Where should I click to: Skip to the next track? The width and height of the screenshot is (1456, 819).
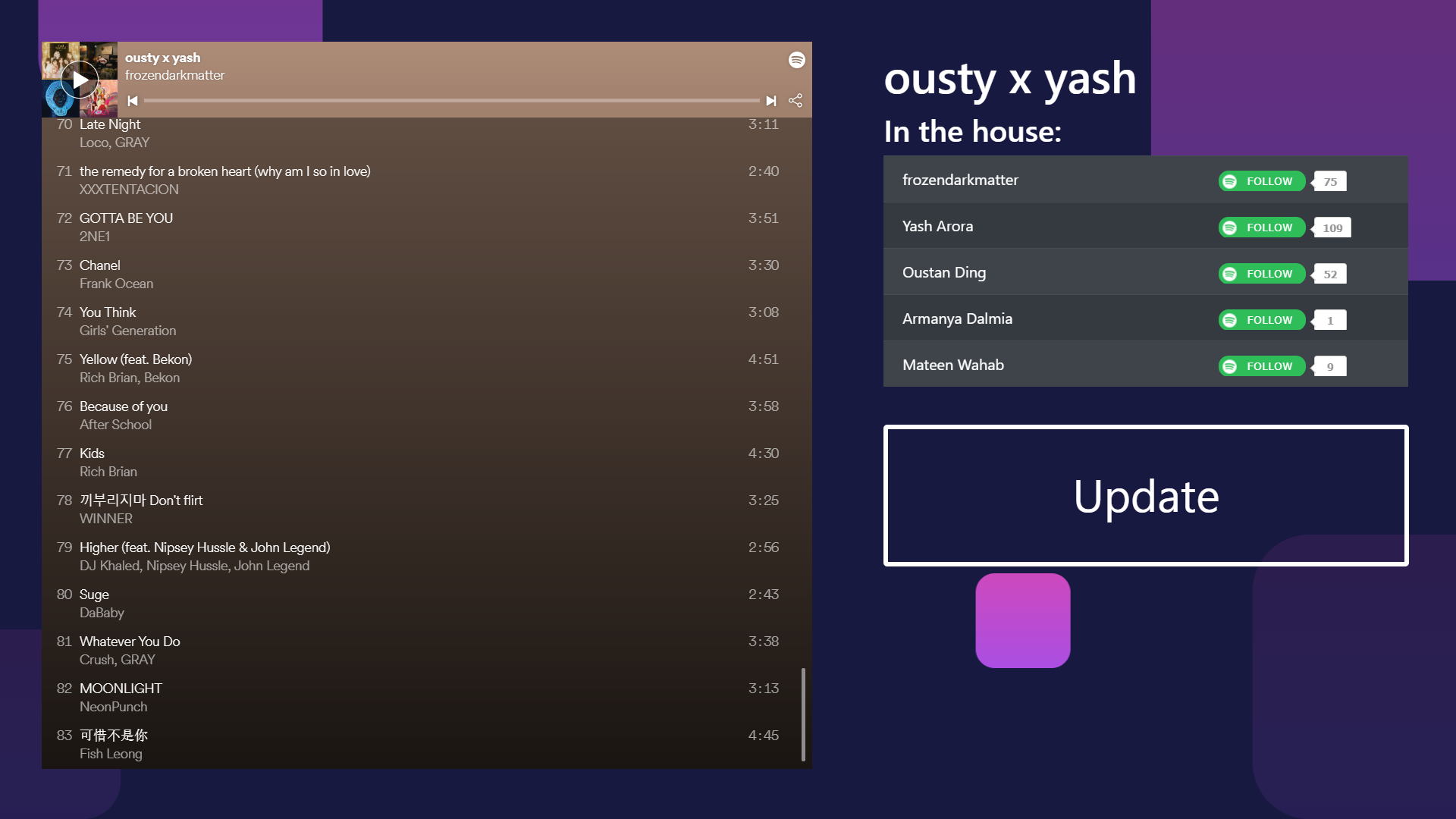771,101
